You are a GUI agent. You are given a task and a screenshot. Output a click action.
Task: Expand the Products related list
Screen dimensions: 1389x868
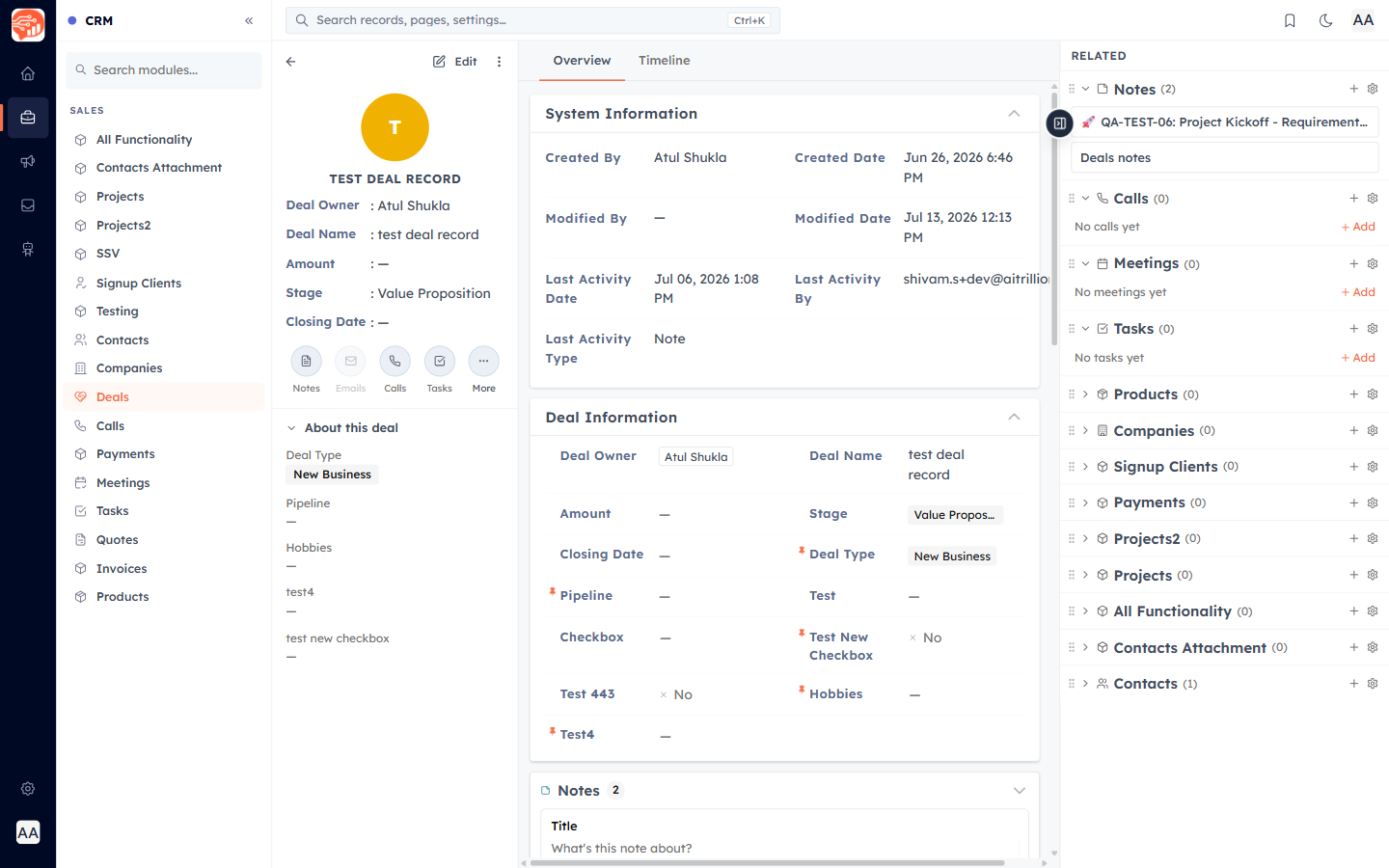1085,394
